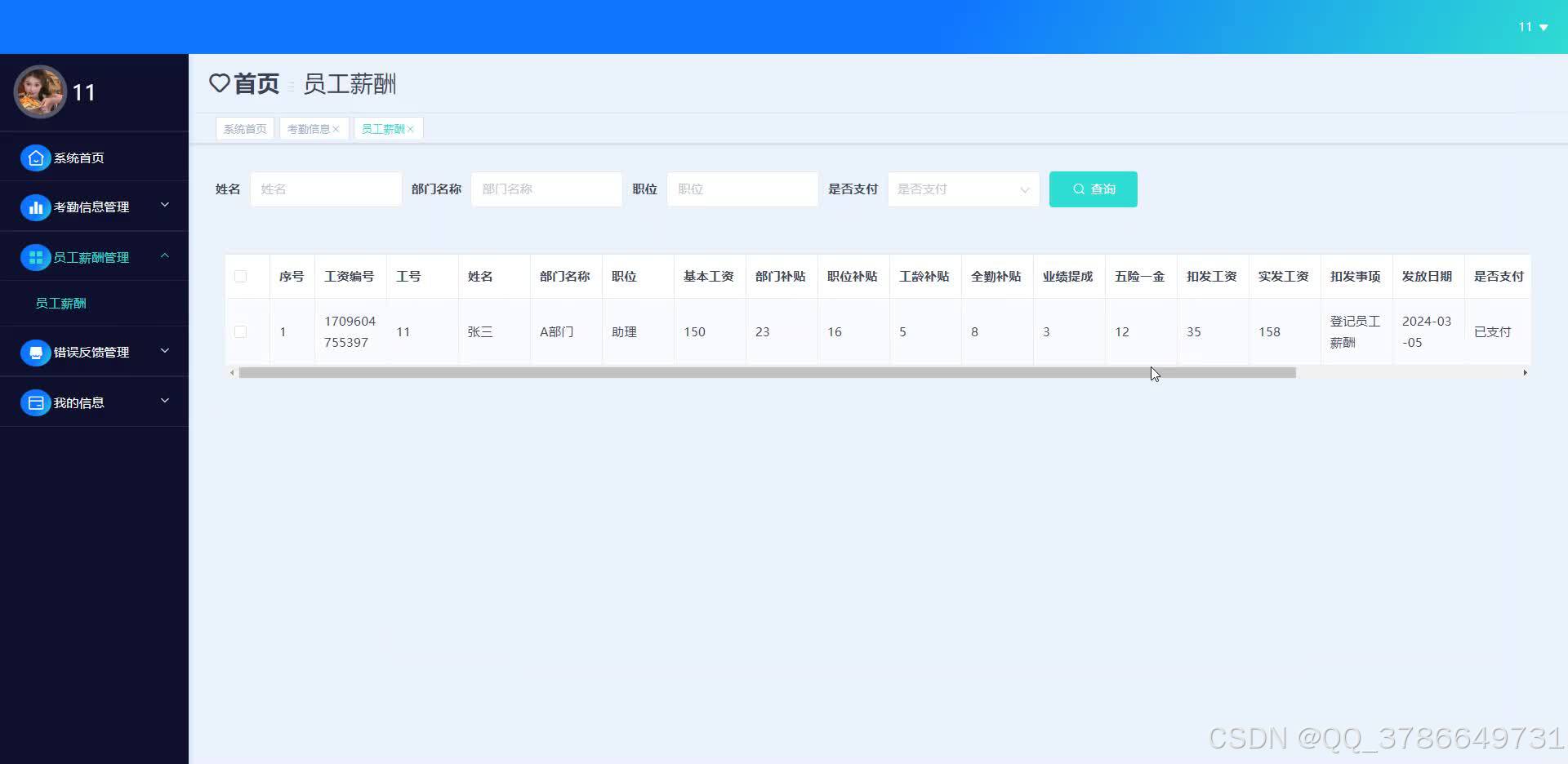This screenshot has width=1568, height=764.
Task: Click the chat icon for 错误反馈管理
Action: point(35,353)
